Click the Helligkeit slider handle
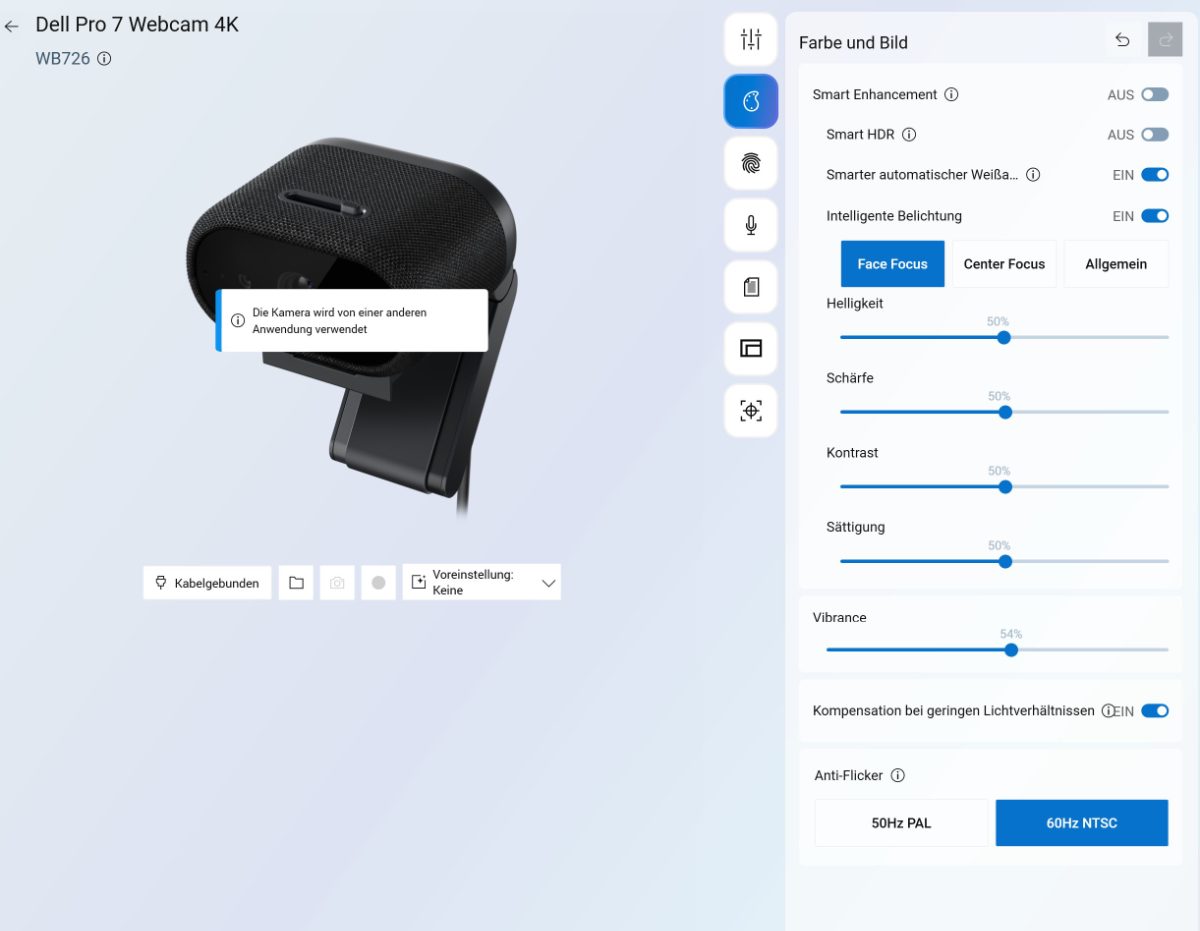The image size is (1200, 931). coord(1004,337)
